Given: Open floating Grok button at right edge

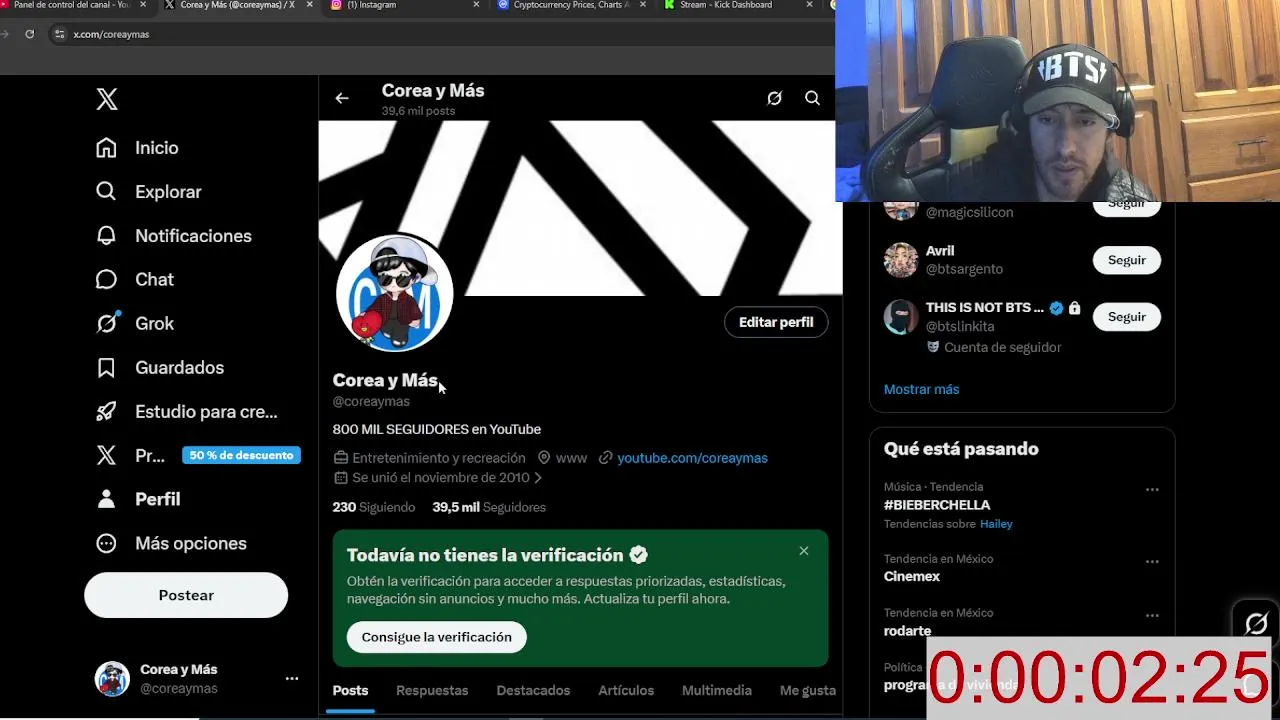Looking at the screenshot, I should pos(1256,623).
